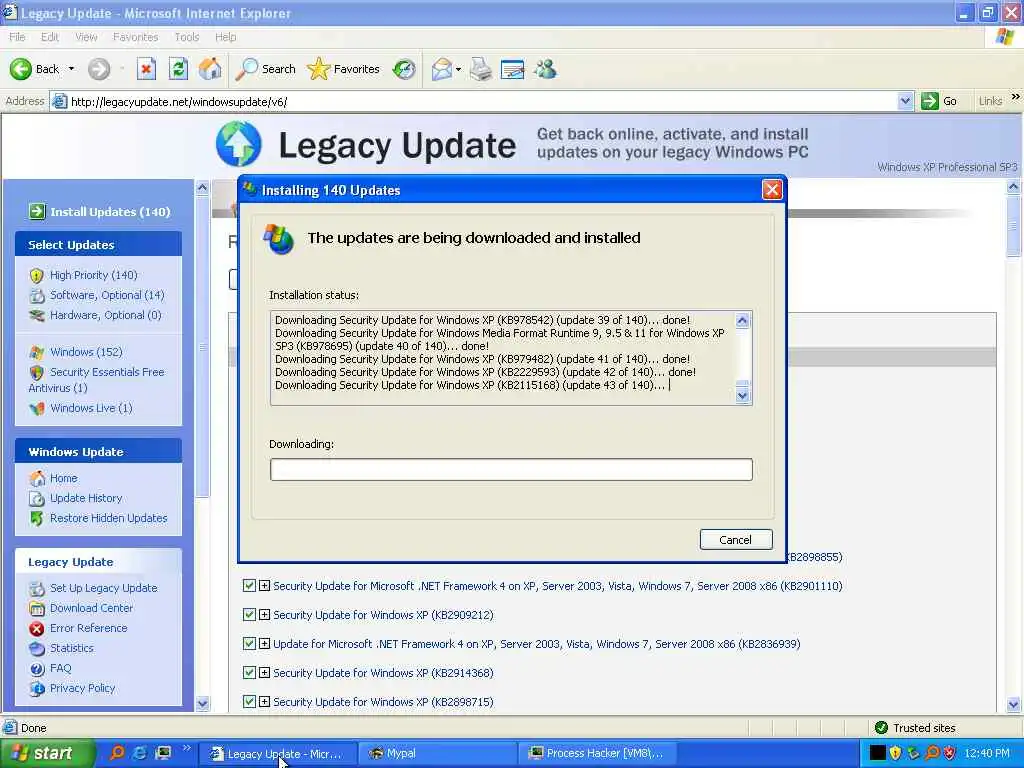
Task: Cancel the update installation
Action: pyautogui.click(x=736, y=539)
